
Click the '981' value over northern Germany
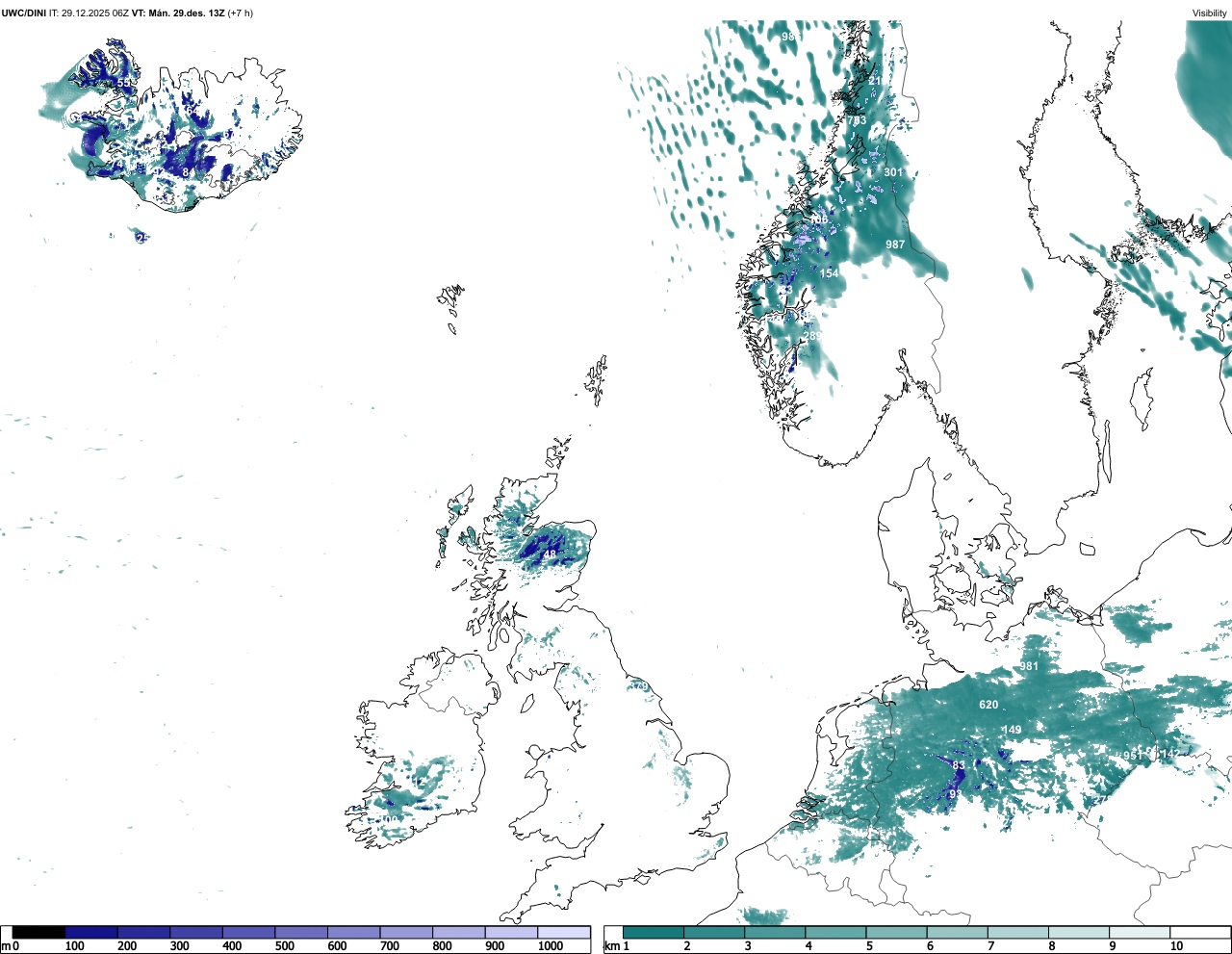pos(1029,666)
